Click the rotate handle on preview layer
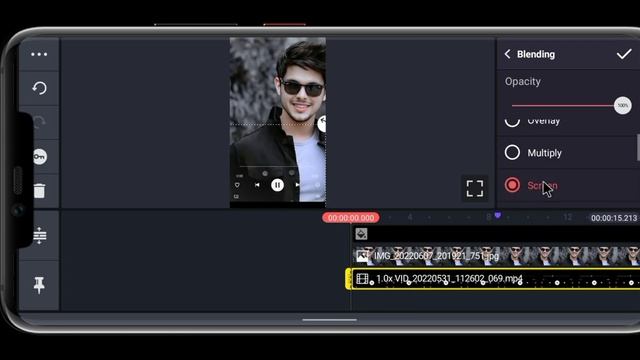The width and height of the screenshot is (640, 360). click(x=322, y=123)
